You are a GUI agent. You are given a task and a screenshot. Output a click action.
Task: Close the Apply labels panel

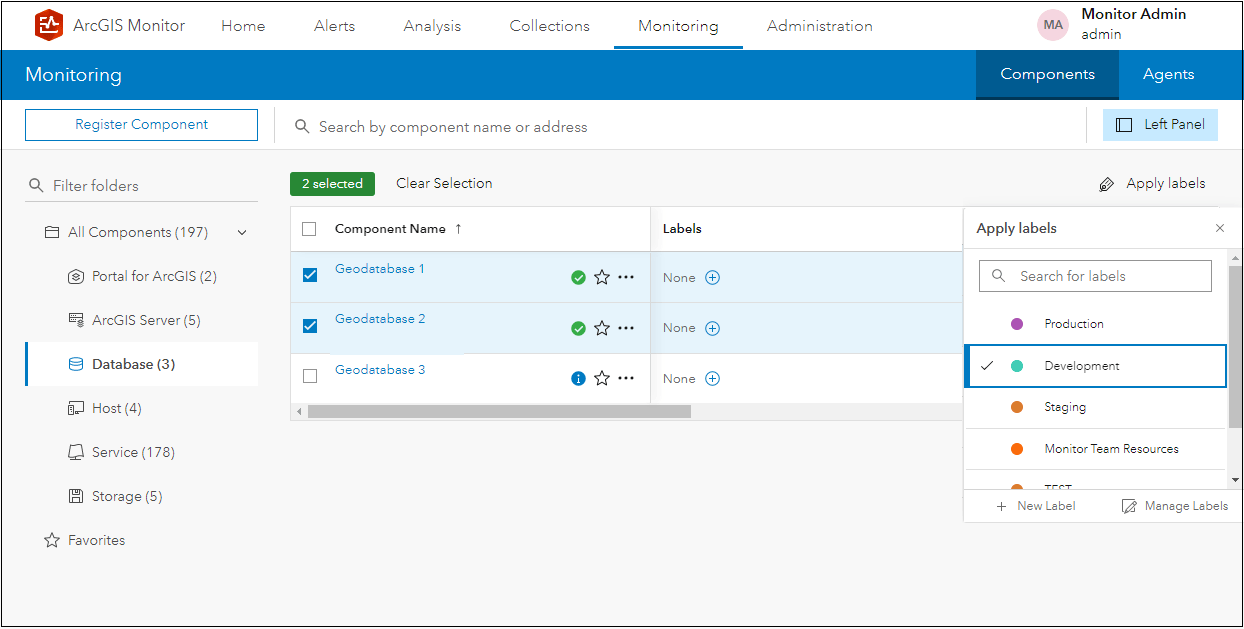pyautogui.click(x=1220, y=229)
